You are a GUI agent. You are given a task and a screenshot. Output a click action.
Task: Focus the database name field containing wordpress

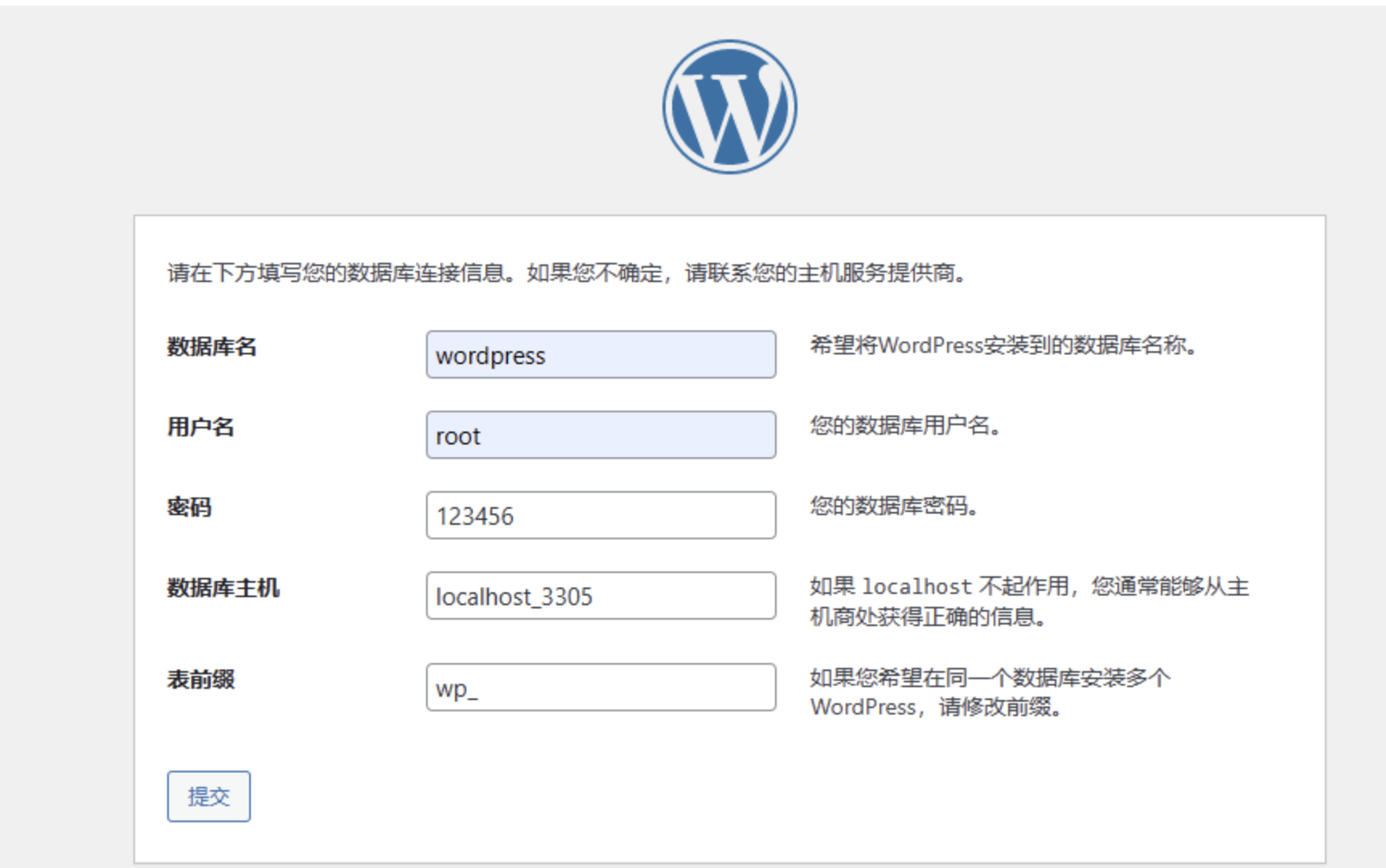pos(601,354)
